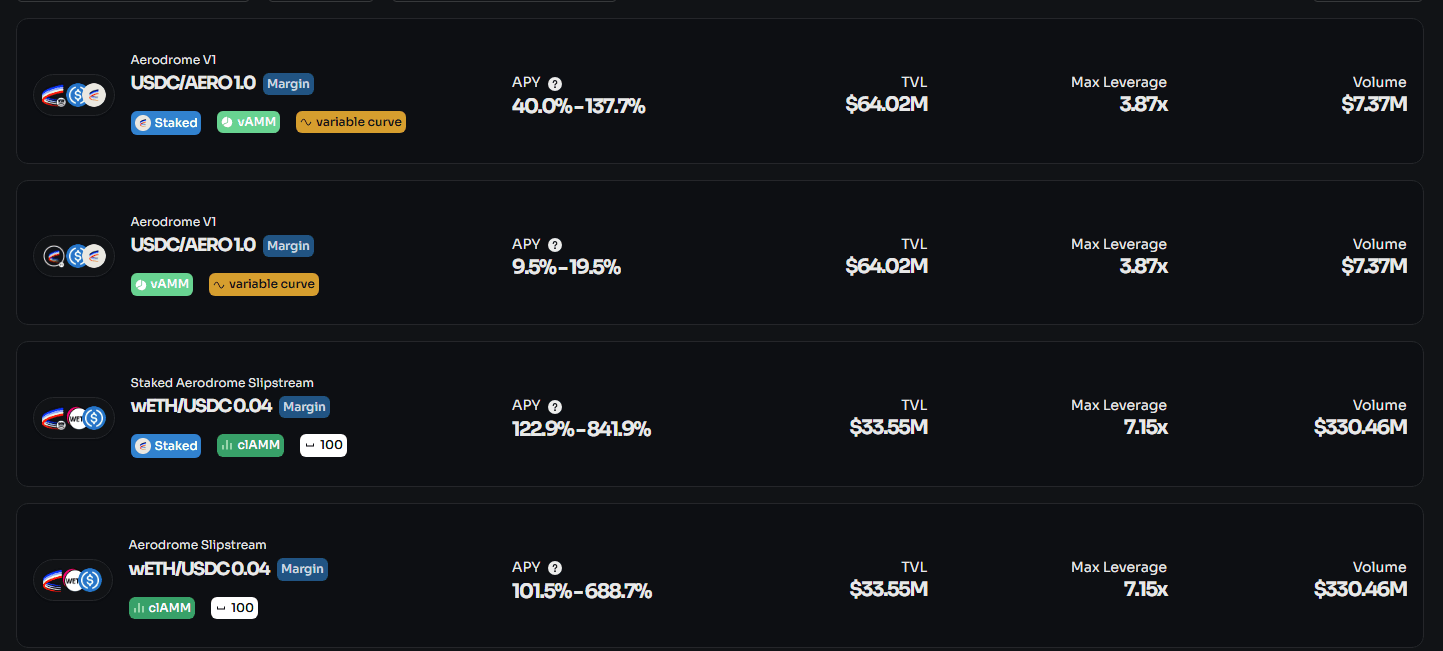1443x651 pixels.
Task: Click token icons of 9.5% APY USDC/AERO pool
Action: tap(74, 256)
